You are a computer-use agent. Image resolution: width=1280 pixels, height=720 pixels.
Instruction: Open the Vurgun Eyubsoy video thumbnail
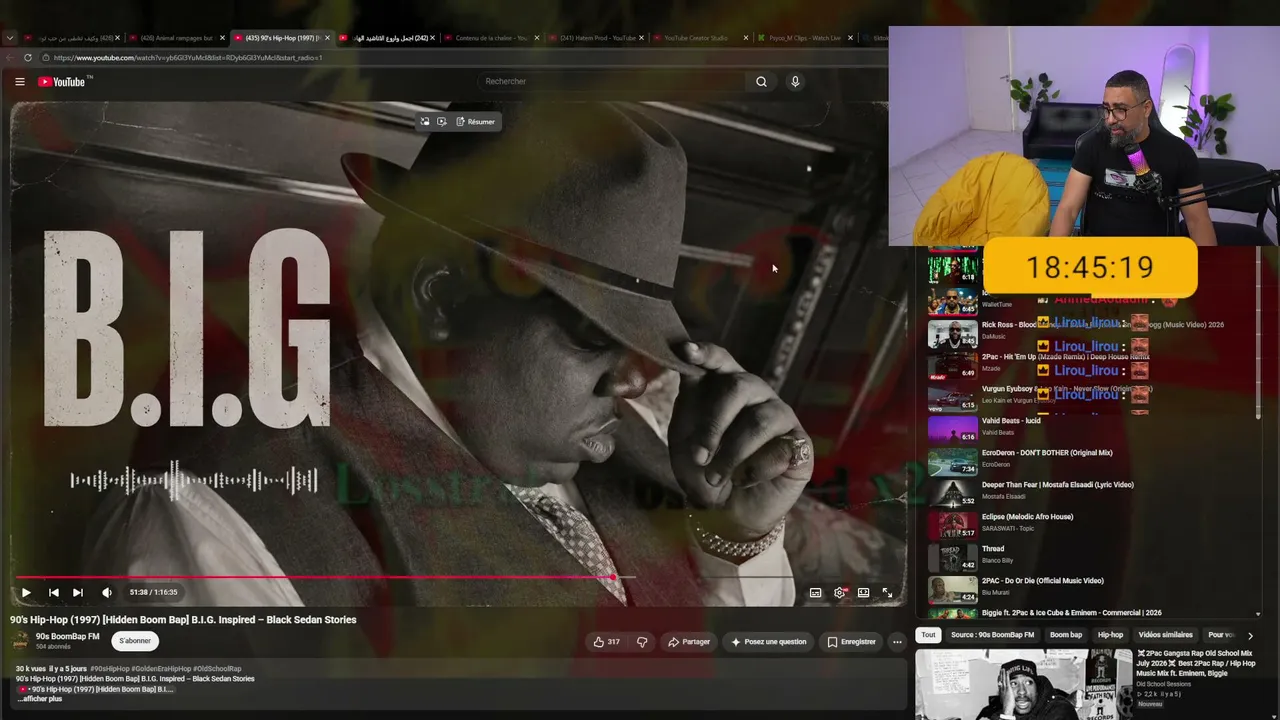(x=953, y=397)
